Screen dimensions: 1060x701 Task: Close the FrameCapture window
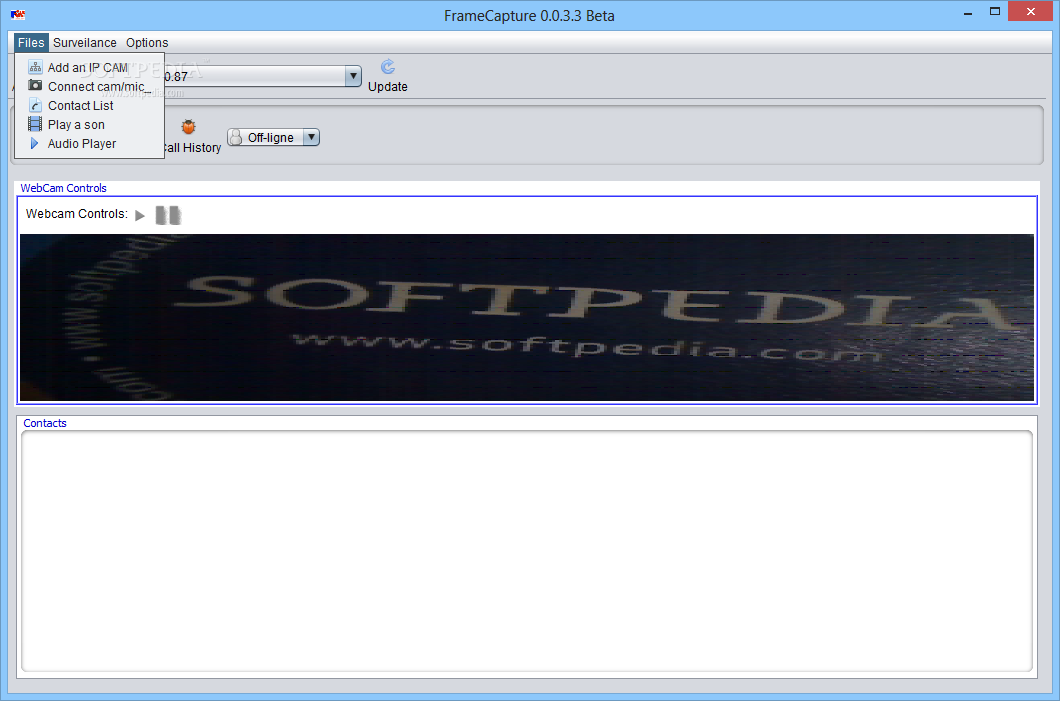1031,11
